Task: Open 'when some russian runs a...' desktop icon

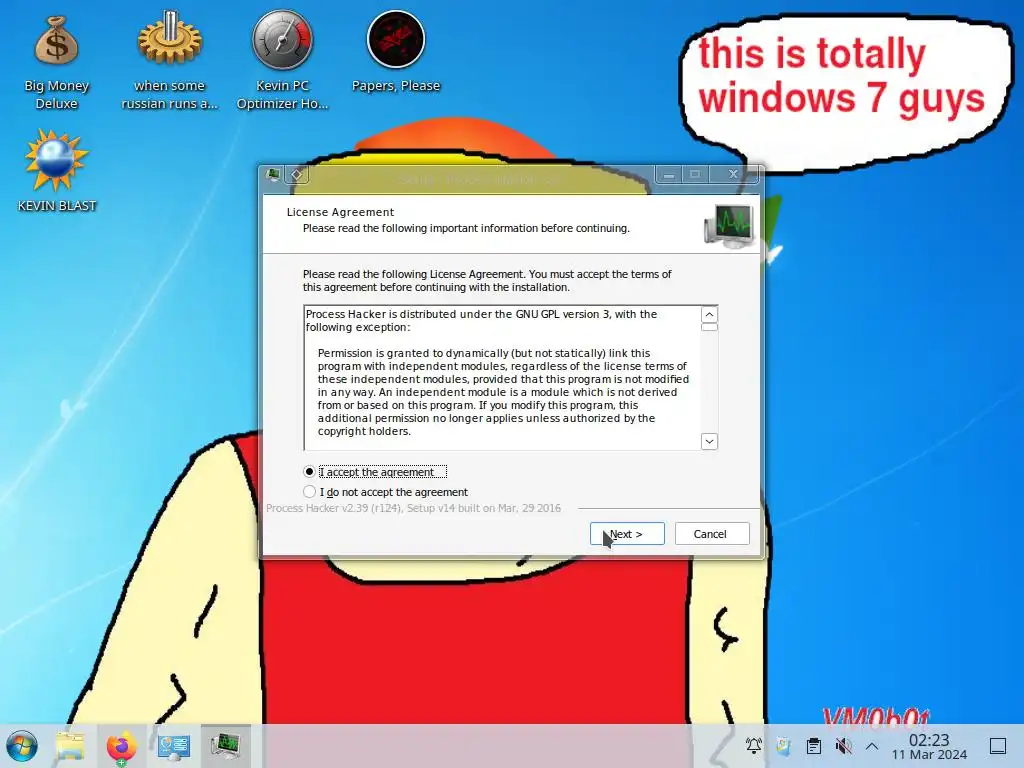Action: pyautogui.click(x=169, y=63)
